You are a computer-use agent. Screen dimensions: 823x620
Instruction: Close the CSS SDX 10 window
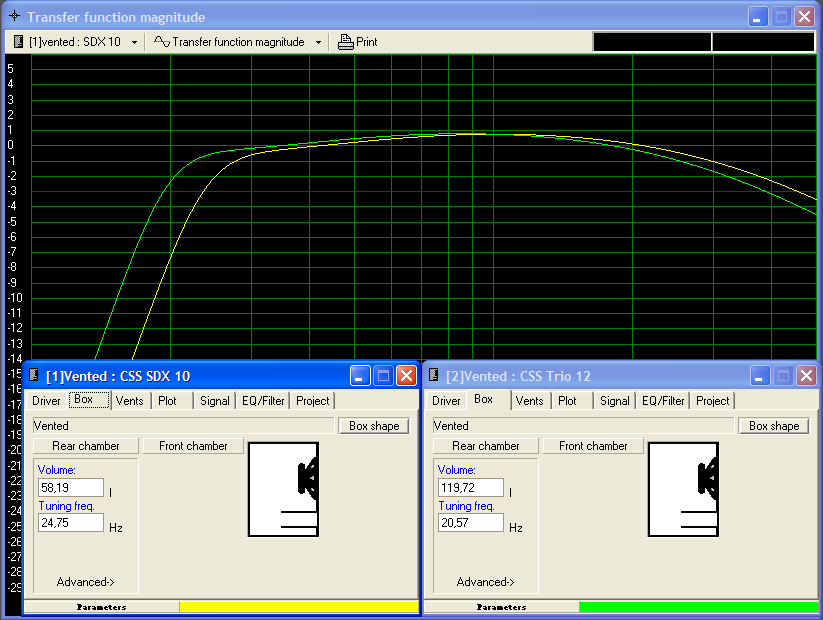pyautogui.click(x=406, y=375)
